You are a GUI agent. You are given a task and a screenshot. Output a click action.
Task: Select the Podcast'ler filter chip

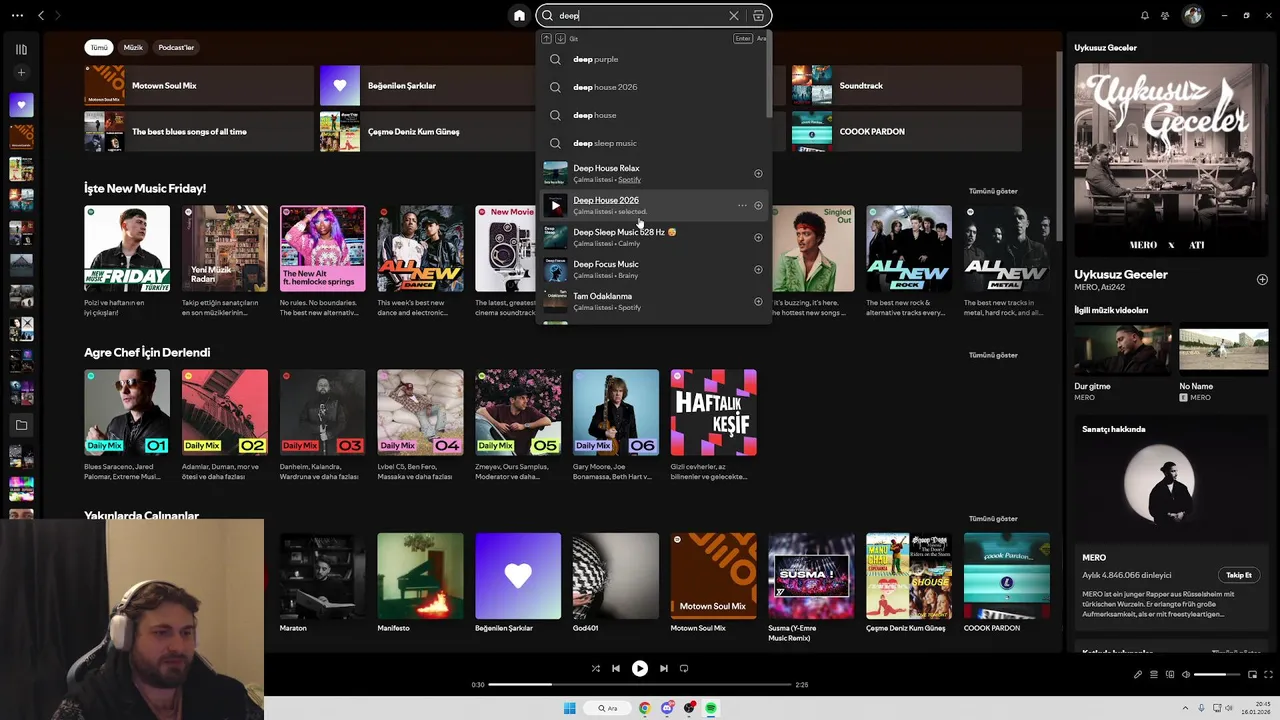(176, 47)
